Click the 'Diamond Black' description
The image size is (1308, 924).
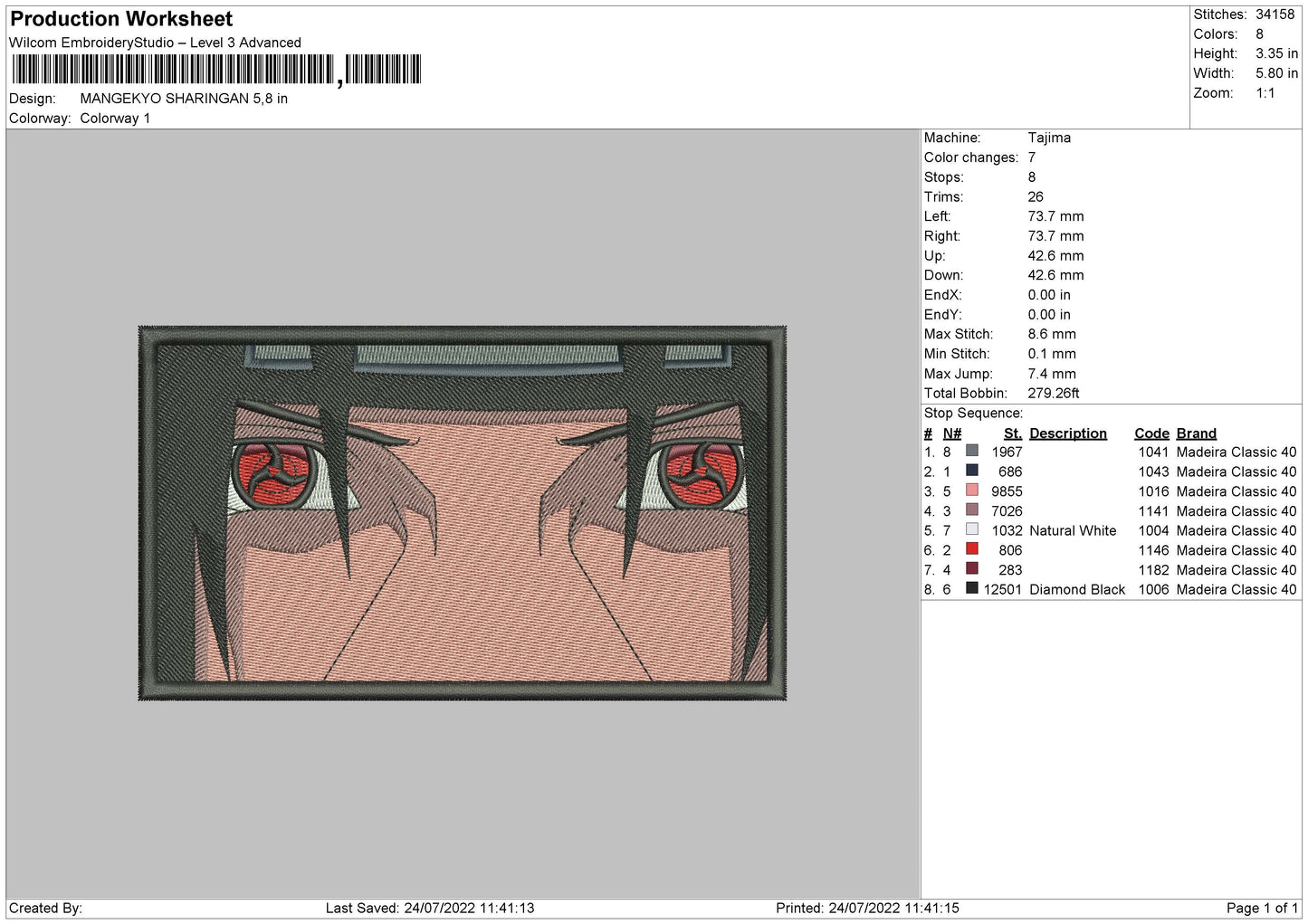pos(1077,590)
